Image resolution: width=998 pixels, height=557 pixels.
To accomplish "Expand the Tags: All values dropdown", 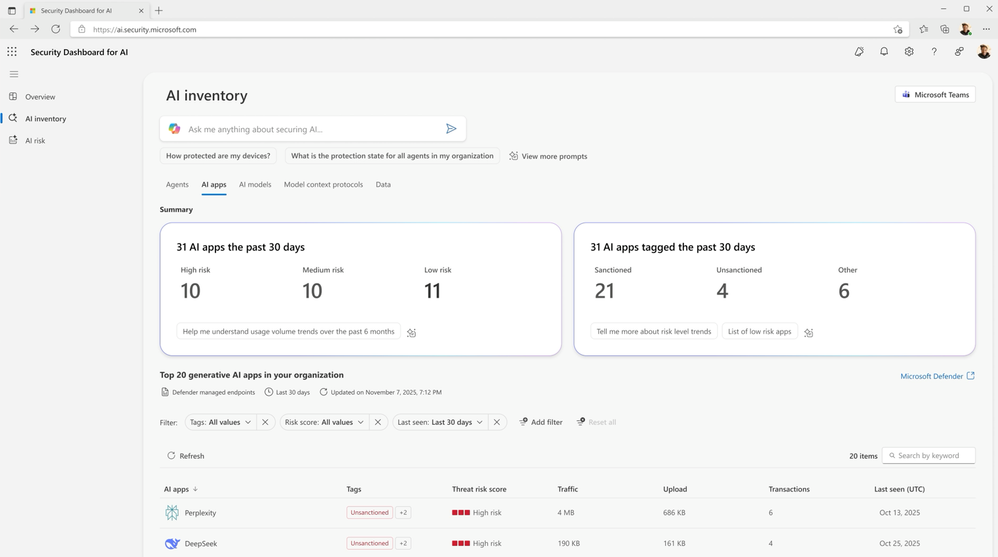I will pyautogui.click(x=220, y=422).
